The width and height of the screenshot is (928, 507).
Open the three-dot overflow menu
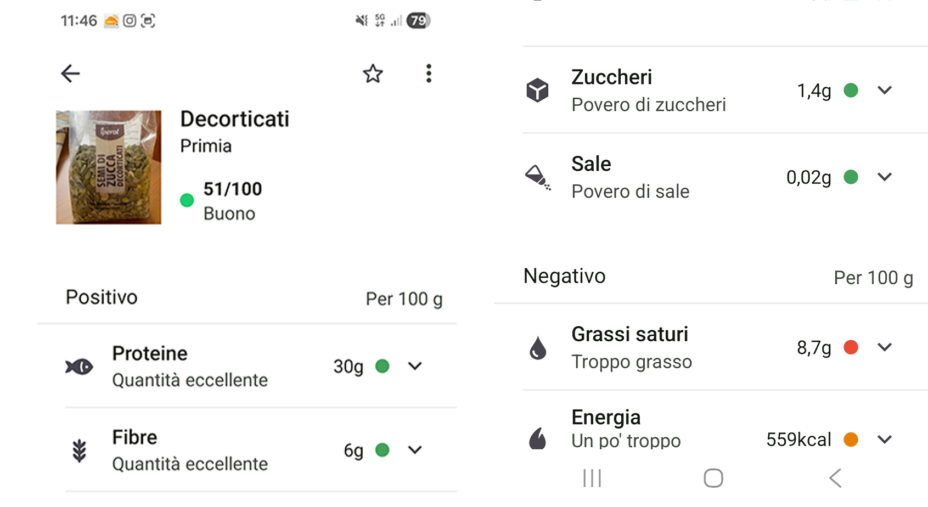(x=428, y=73)
